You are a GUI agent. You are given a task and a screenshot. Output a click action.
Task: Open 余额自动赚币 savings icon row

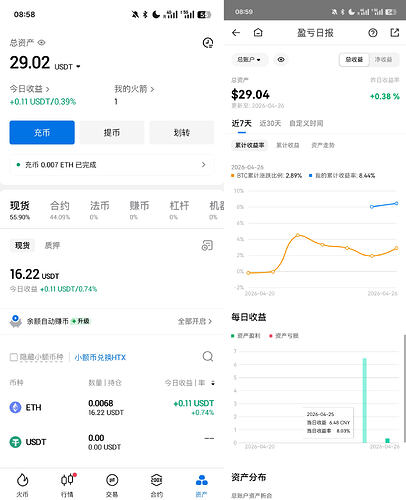pos(15,321)
